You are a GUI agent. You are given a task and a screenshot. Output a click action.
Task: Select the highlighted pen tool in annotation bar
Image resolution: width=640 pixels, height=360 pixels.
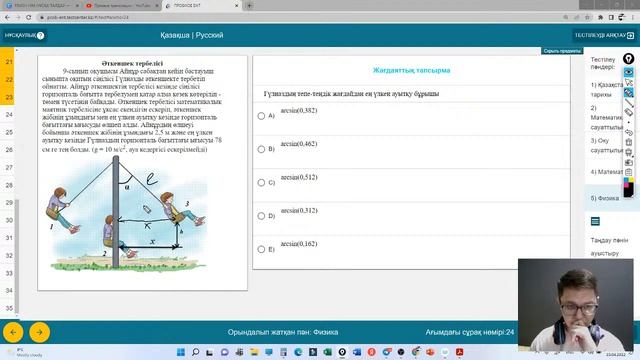point(629,93)
